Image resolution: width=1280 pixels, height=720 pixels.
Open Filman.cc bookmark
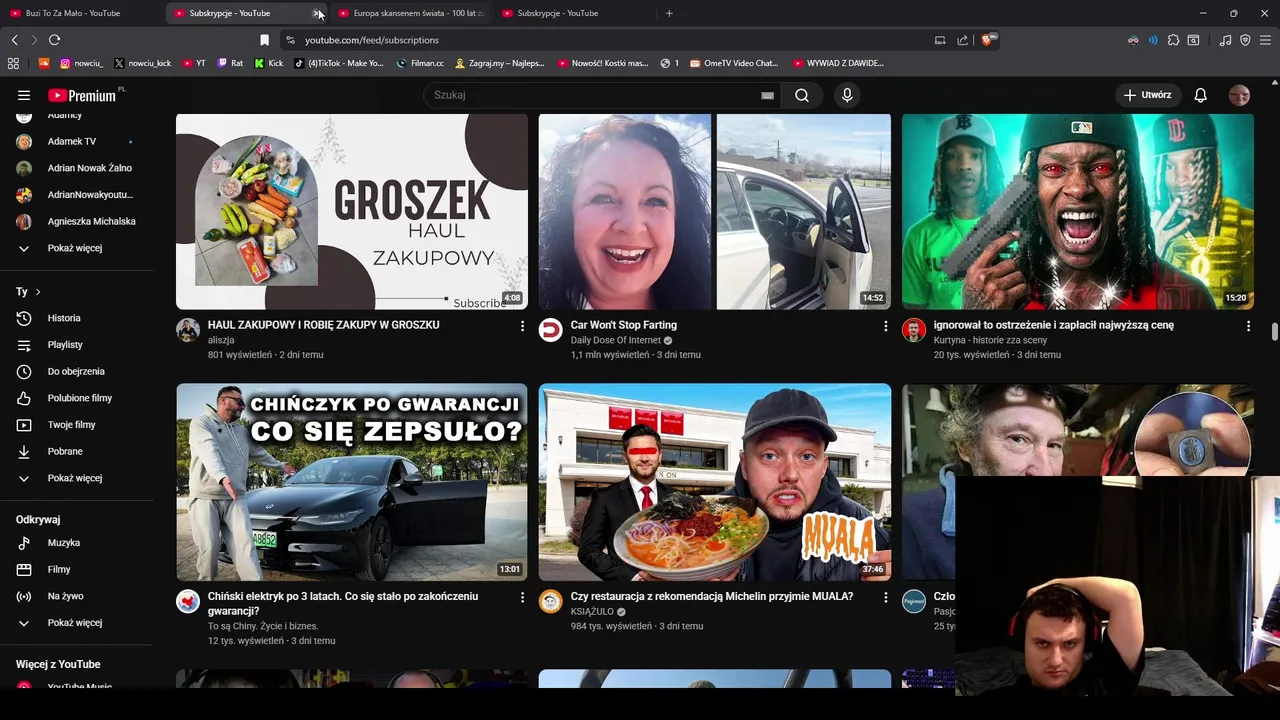(x=421, y=63)
